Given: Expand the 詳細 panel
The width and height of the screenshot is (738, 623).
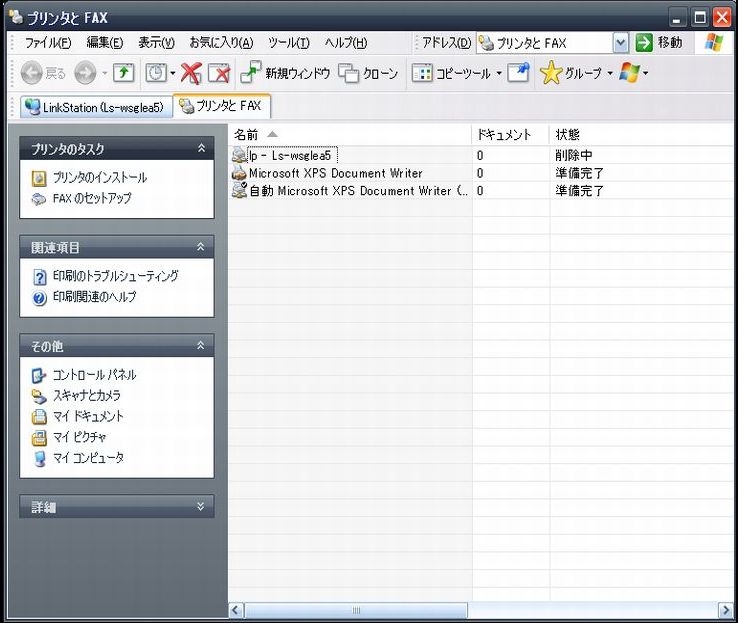Looking at the screenshot, I should pyautogui.click(x=201, y=506).
